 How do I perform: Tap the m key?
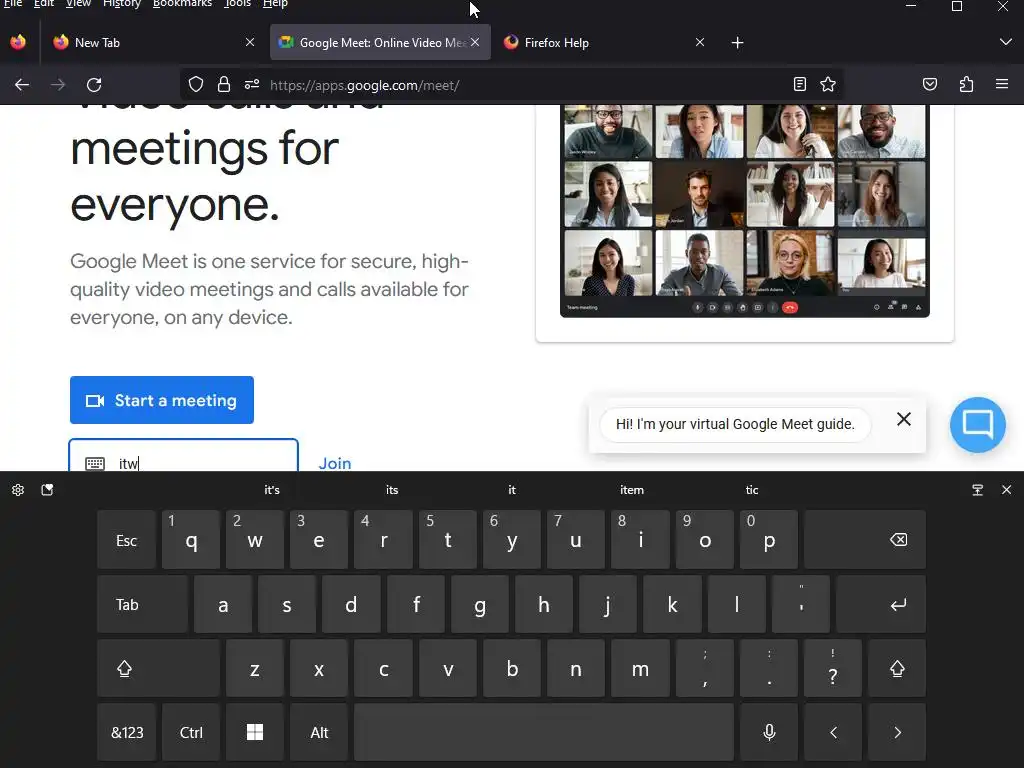640,669
